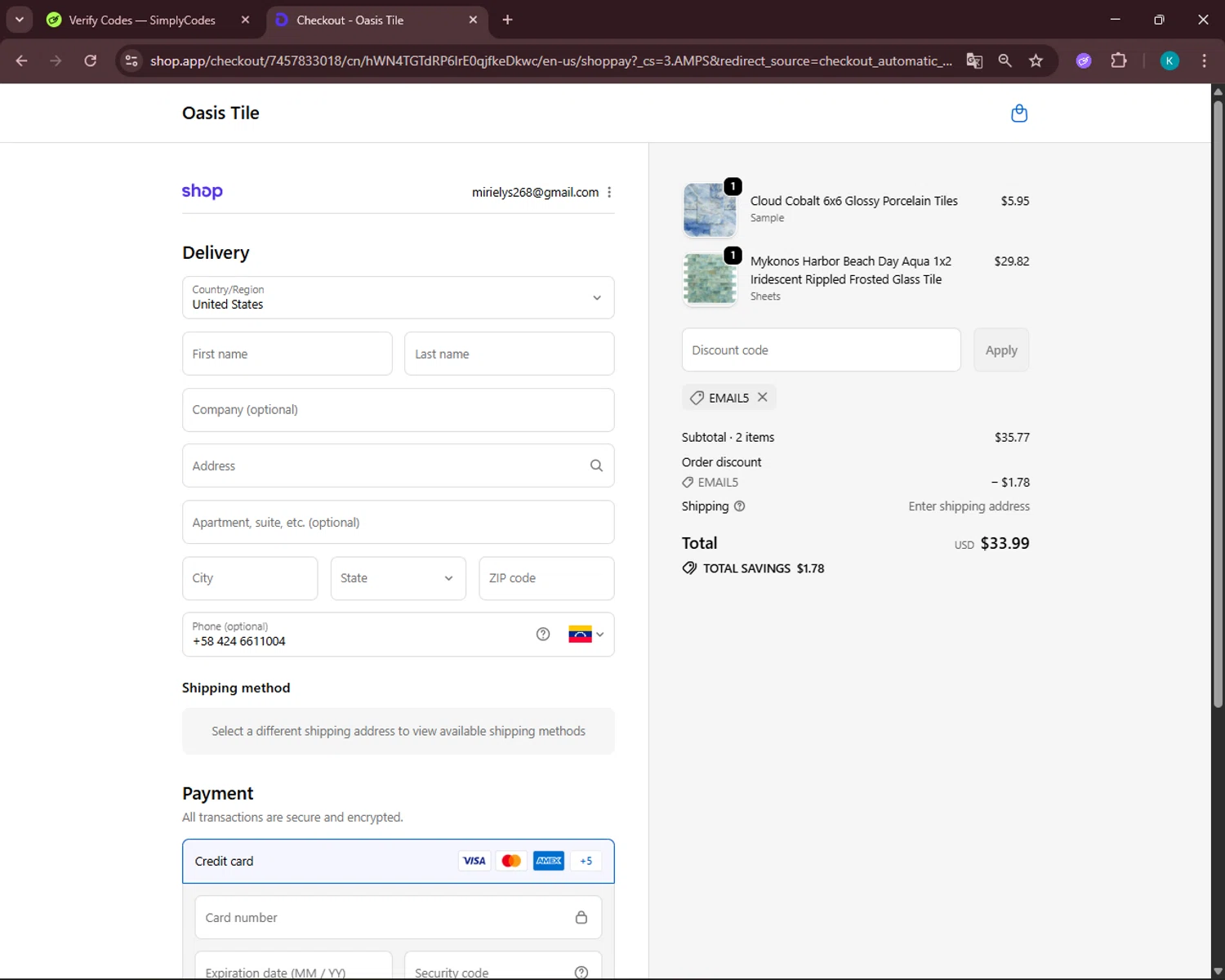Screen dimensions: 1225x980
Task: Open Mykonos Harbor tile thumbnail
Action: pyautogui.click(x=710, y=278)
